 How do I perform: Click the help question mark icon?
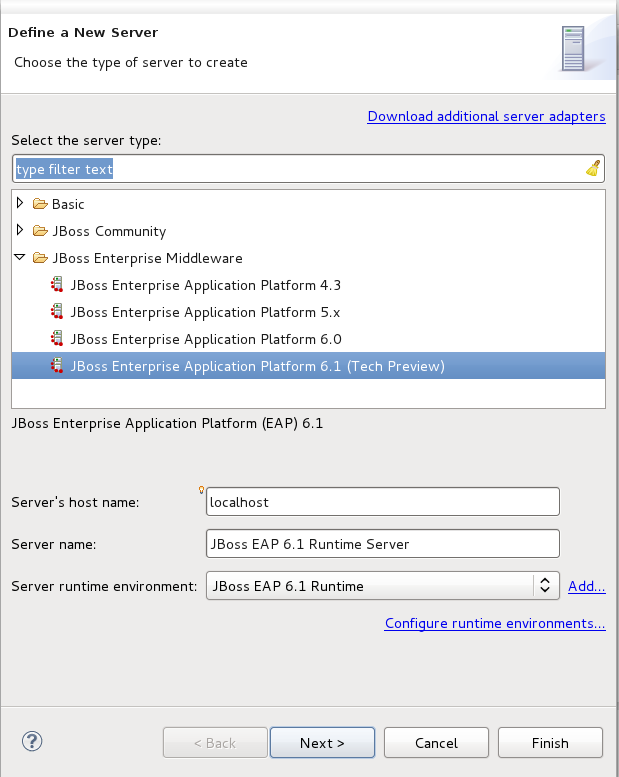[x=31, y=742]
